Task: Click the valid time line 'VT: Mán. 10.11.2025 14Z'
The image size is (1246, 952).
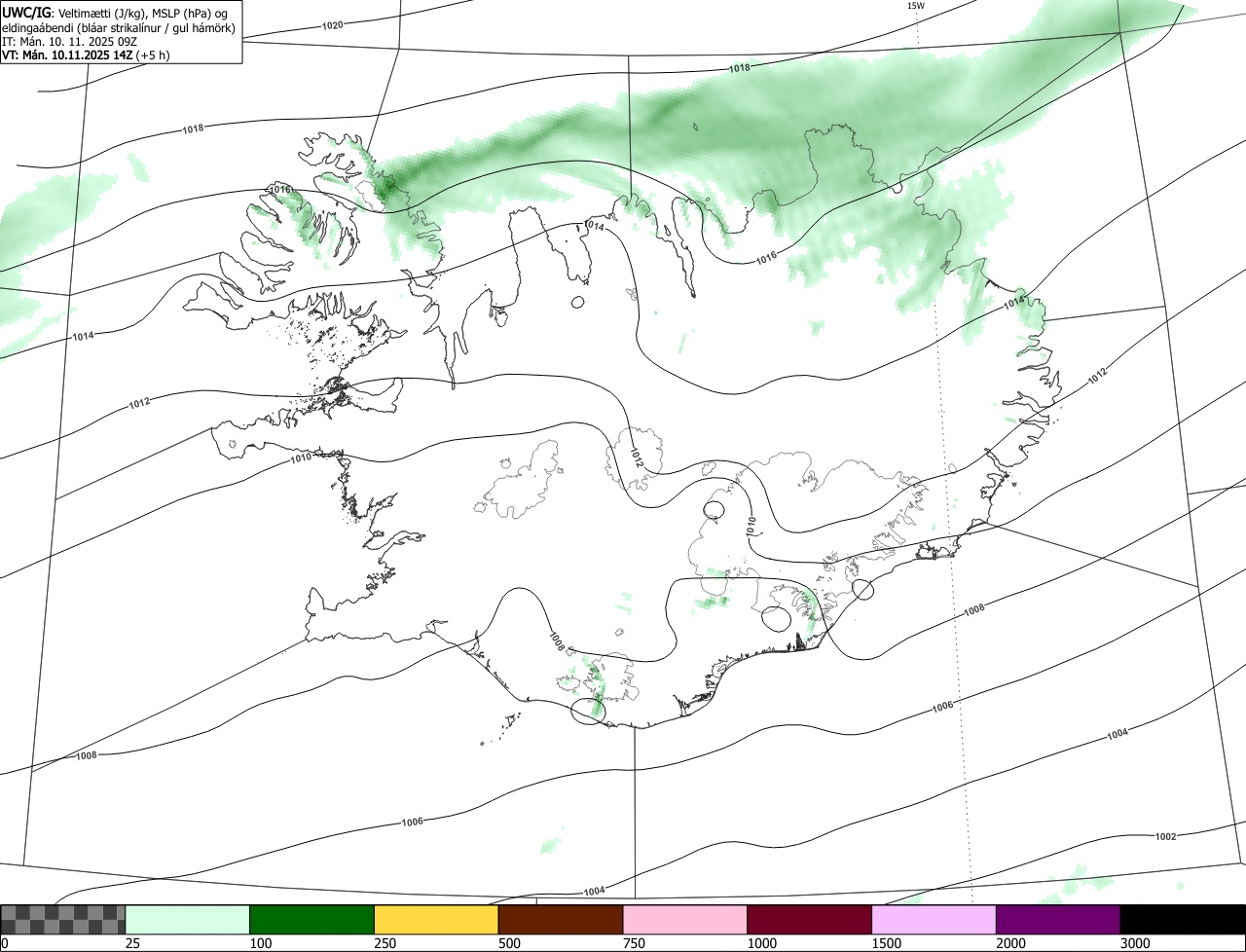Action: coord(68,55)
